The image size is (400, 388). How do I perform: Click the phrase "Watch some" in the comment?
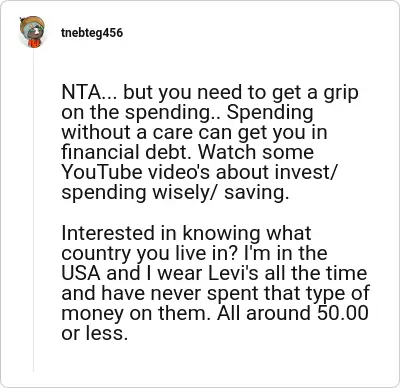point(256,152)
